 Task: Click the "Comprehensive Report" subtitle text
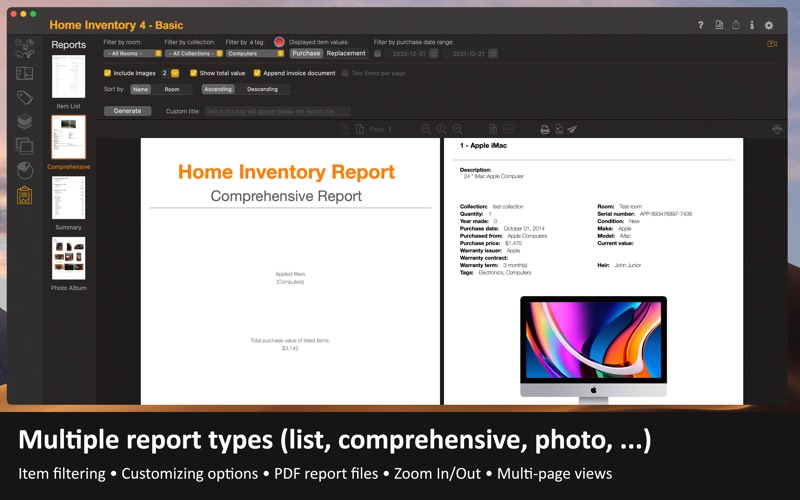[x=286, y=196]
